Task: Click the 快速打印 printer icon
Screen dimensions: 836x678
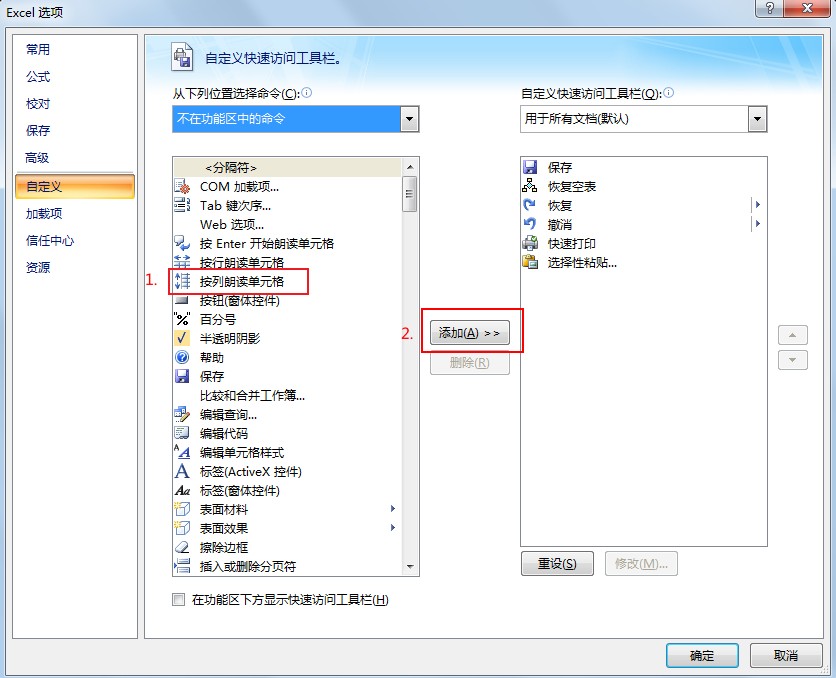Action: [x=530, y=244]
